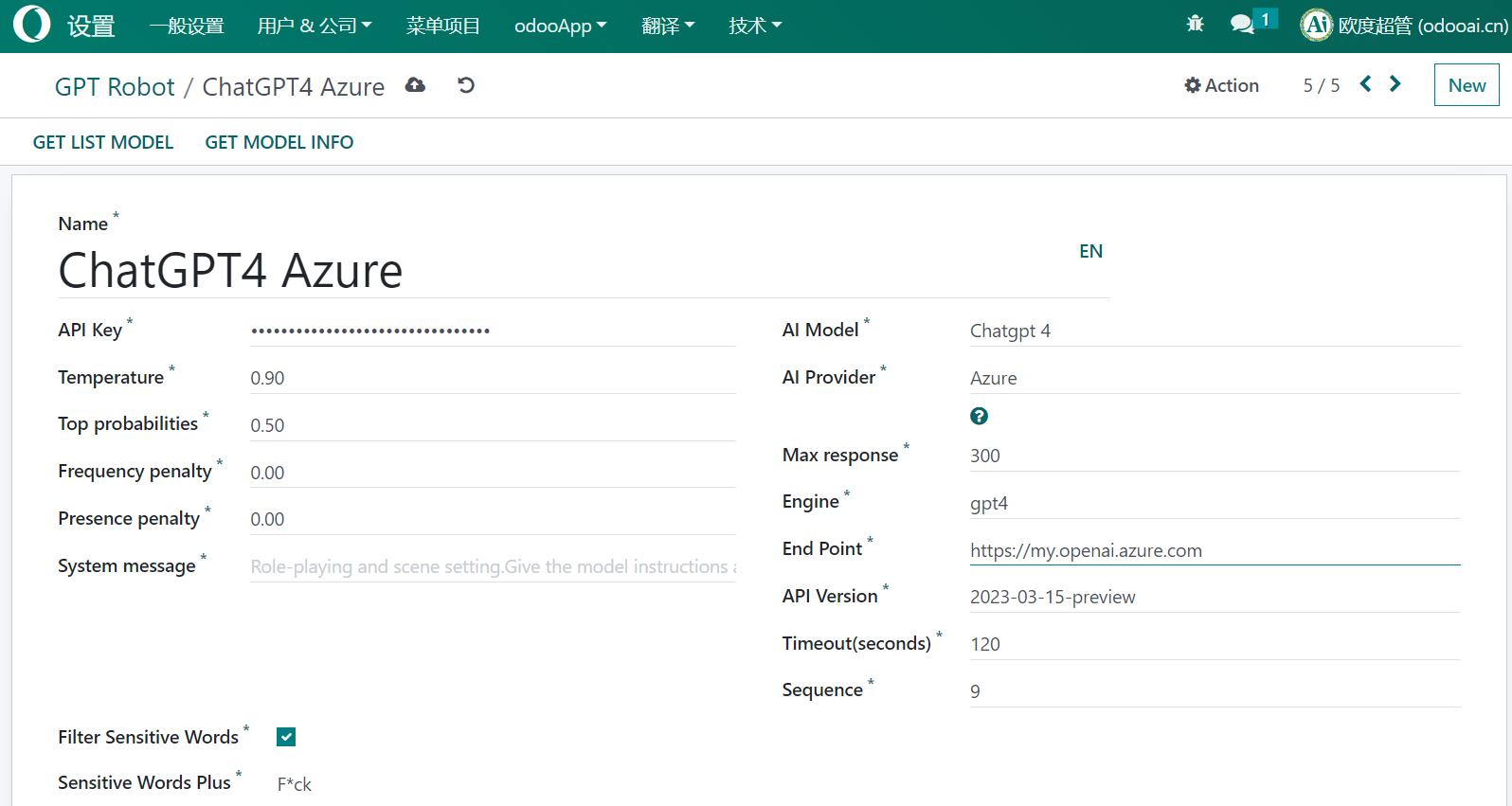The image size is (1512, 806).
Task: Open the Action gear menu
Action: point(1221,85)
